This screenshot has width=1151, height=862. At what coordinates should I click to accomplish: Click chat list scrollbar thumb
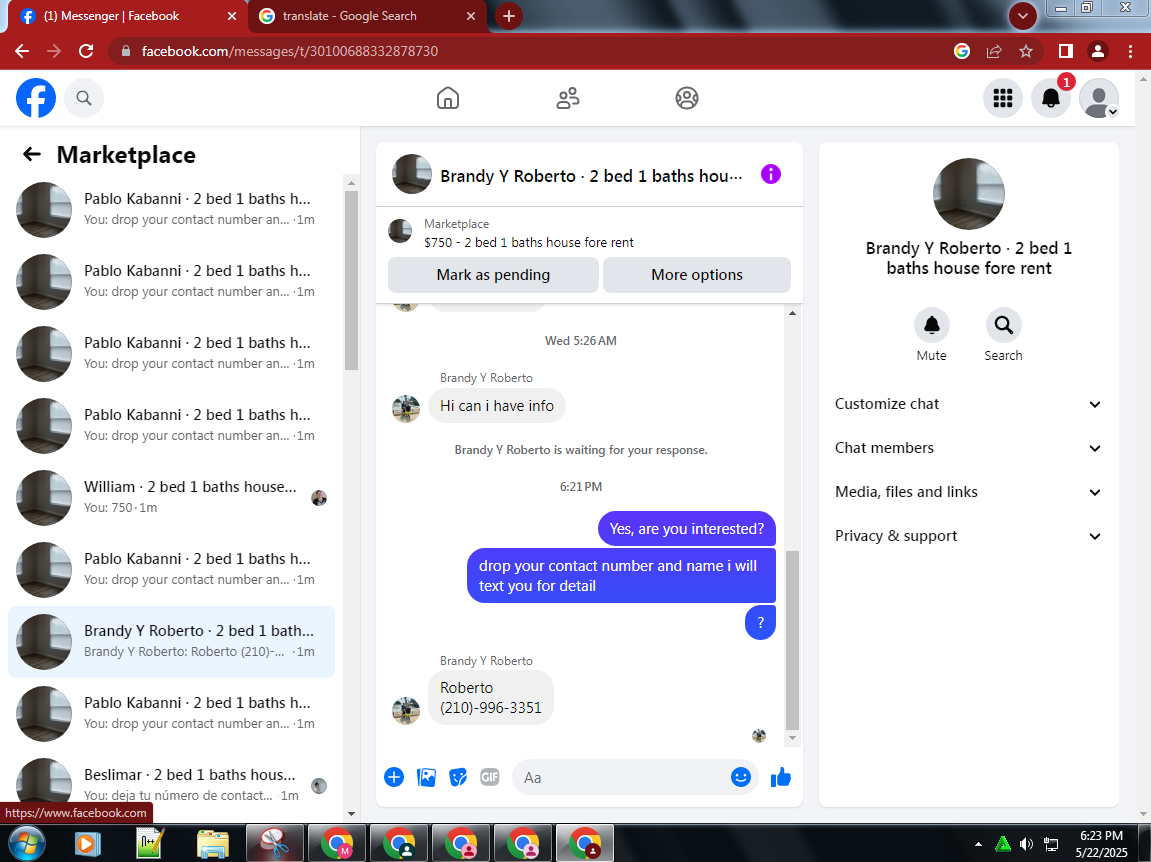351,280
